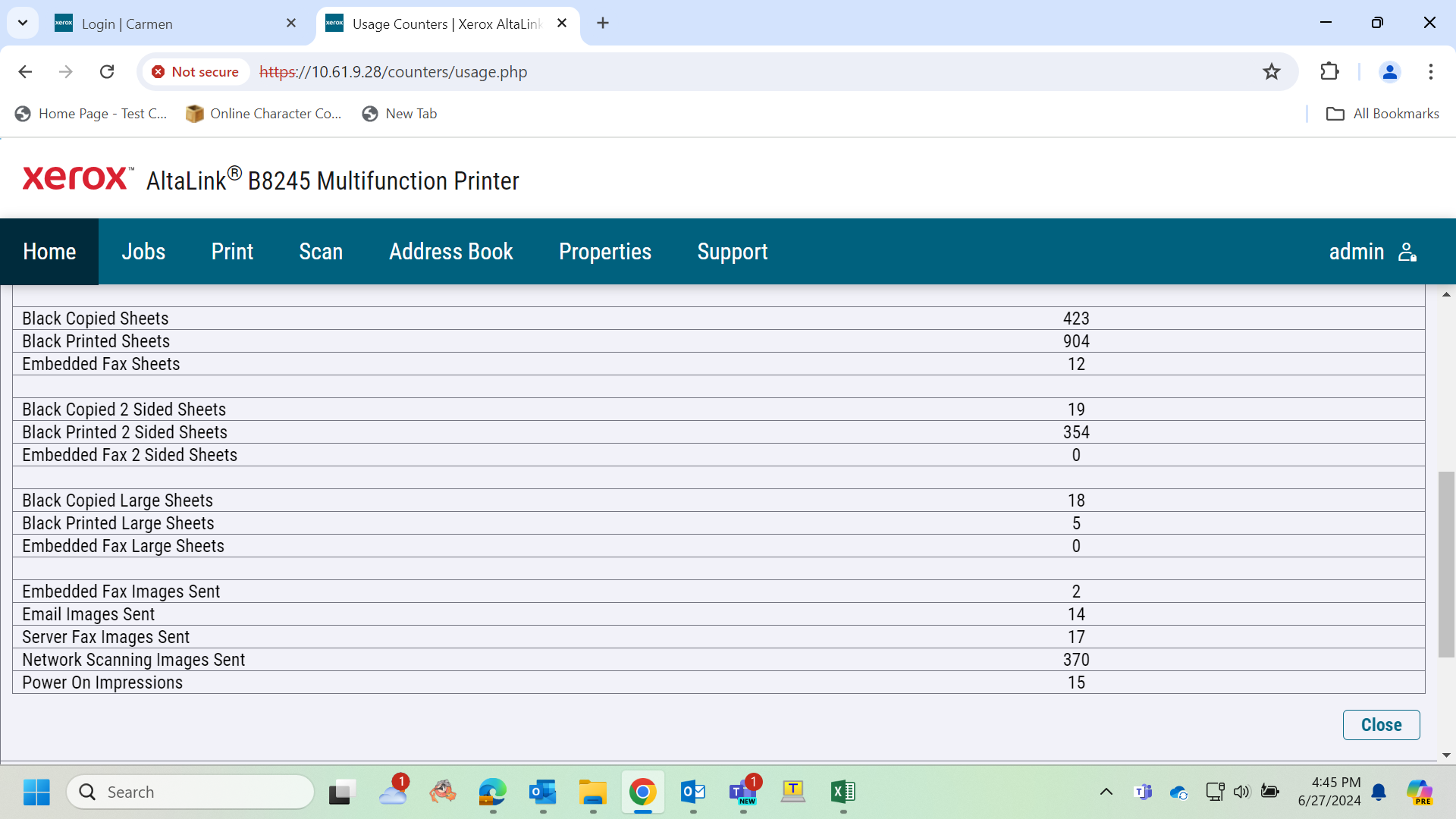
Task: Reload the Usage Counters page
Action: [107, 72]
